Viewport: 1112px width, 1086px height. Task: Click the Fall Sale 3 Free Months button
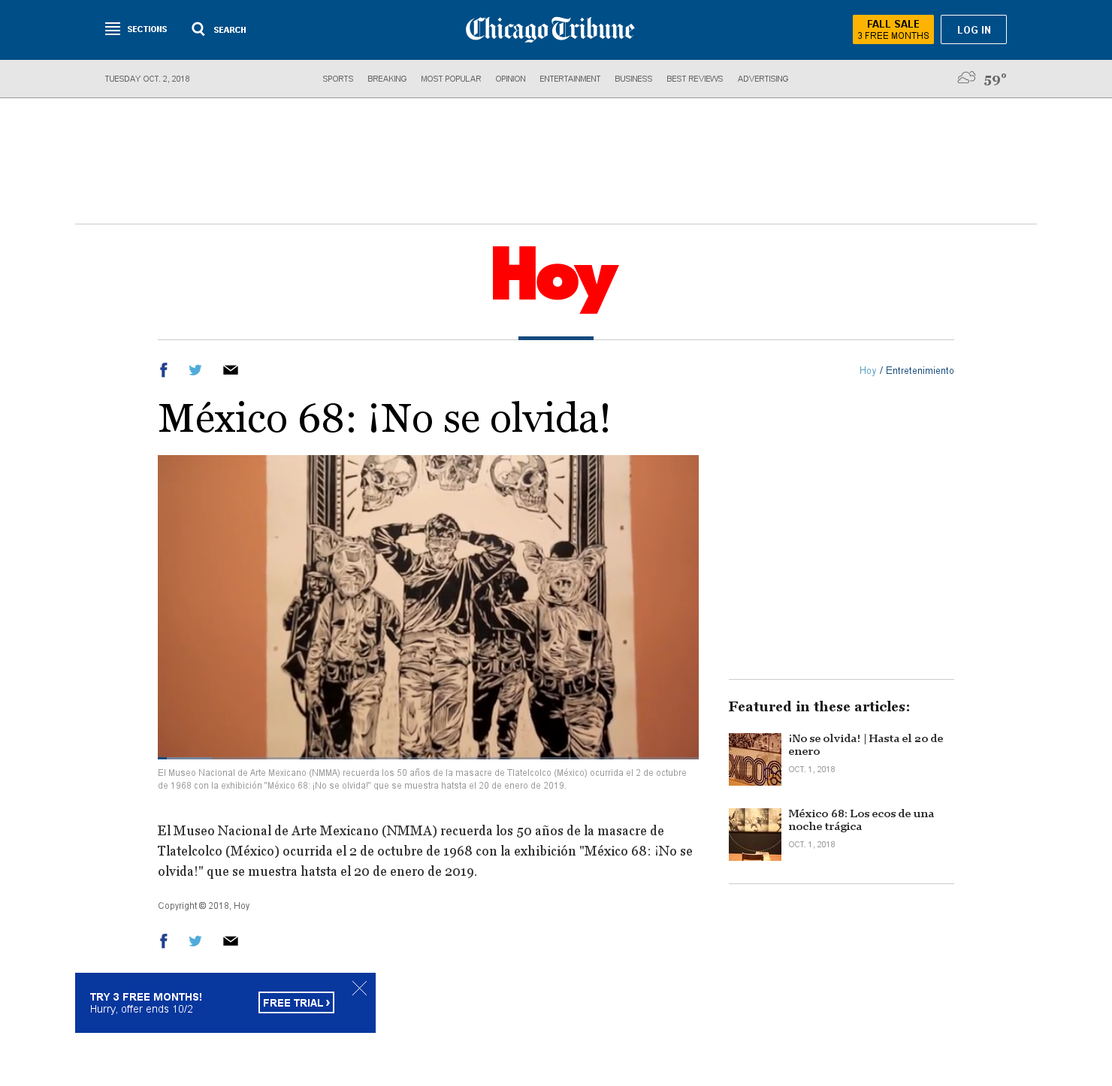click(893, 30)
